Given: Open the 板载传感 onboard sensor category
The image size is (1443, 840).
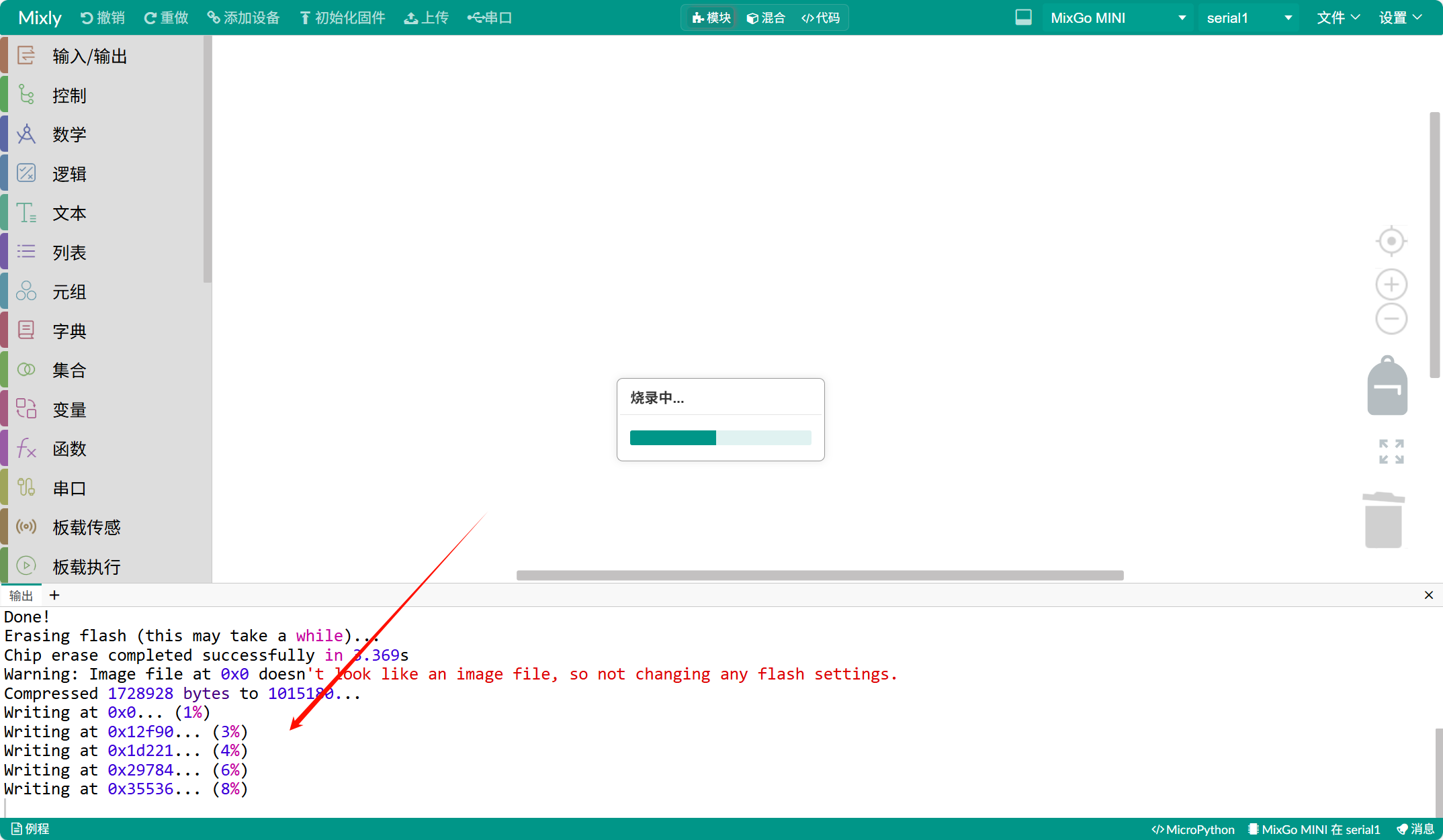Looking at the screenshot, I should coord(87,527).
